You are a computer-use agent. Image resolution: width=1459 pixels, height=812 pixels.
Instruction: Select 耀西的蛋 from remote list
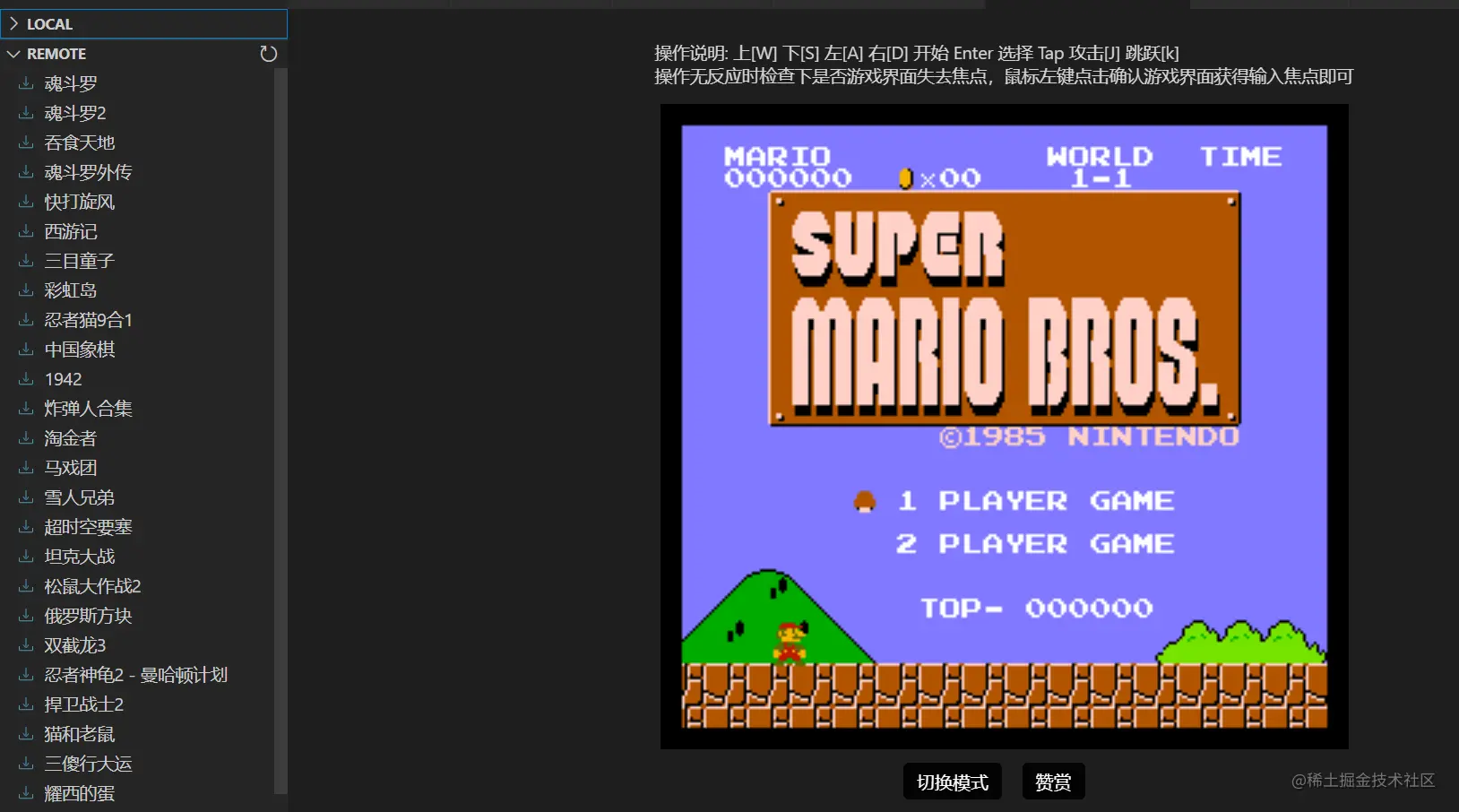(x=80, y=793)
